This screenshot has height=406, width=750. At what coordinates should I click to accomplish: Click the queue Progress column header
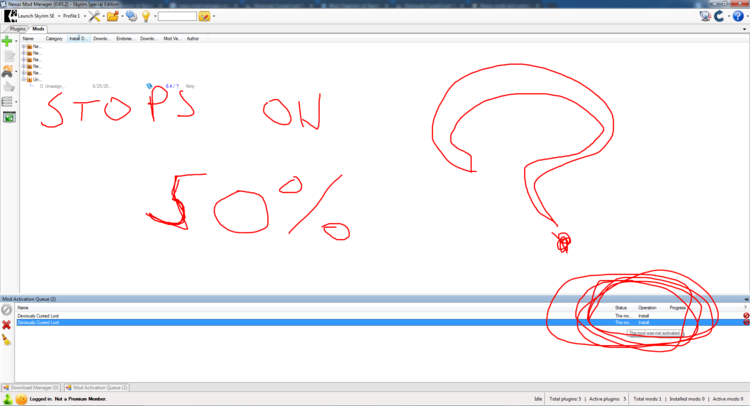[x=677, y=308]
